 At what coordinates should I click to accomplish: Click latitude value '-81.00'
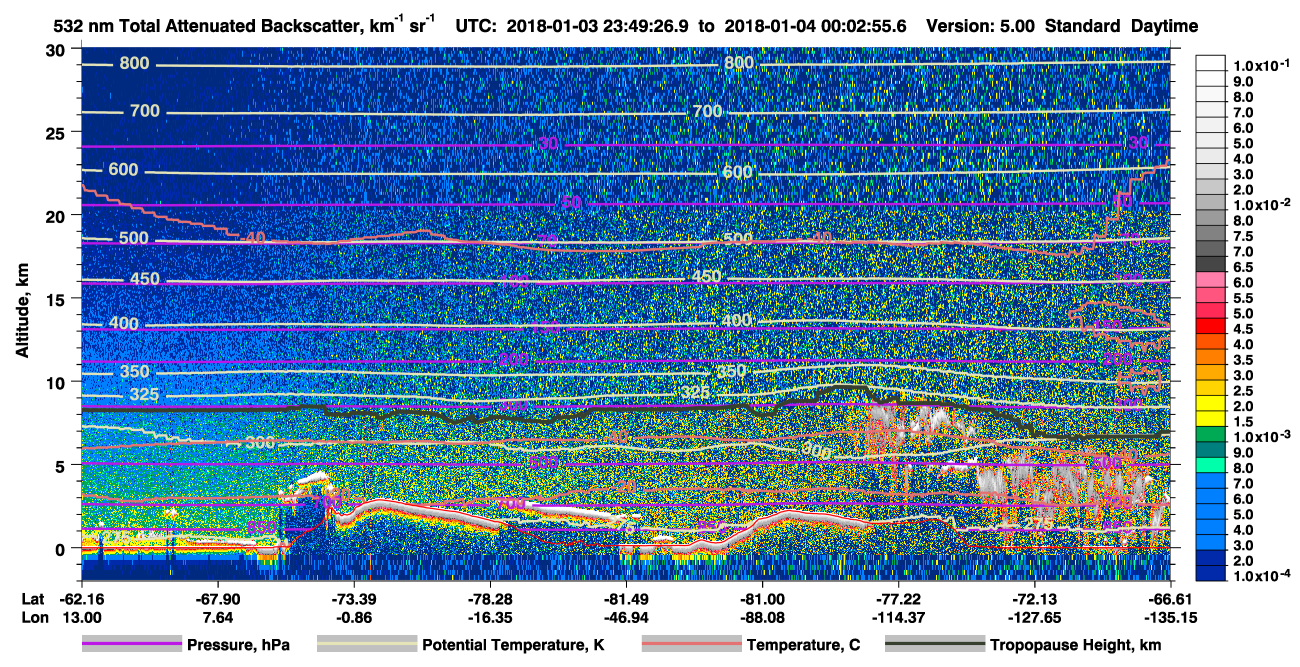[762, 598]
